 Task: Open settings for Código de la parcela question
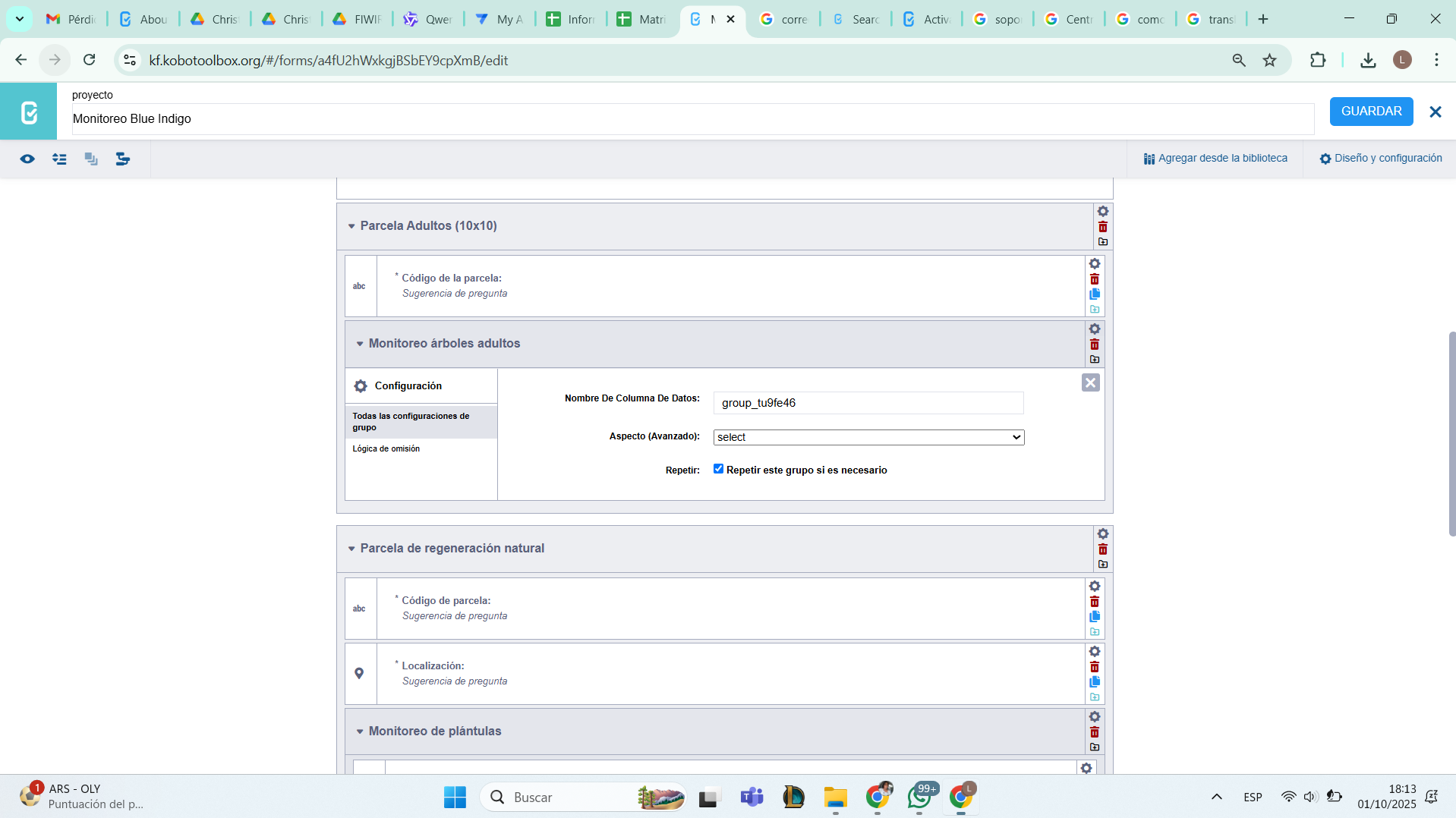(1094, 264)
